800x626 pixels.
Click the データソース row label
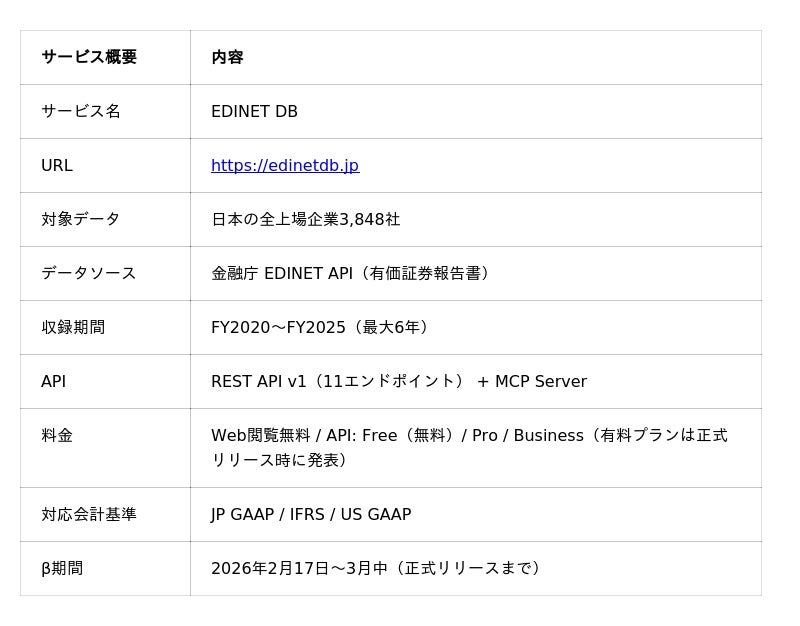pos(89,274)
